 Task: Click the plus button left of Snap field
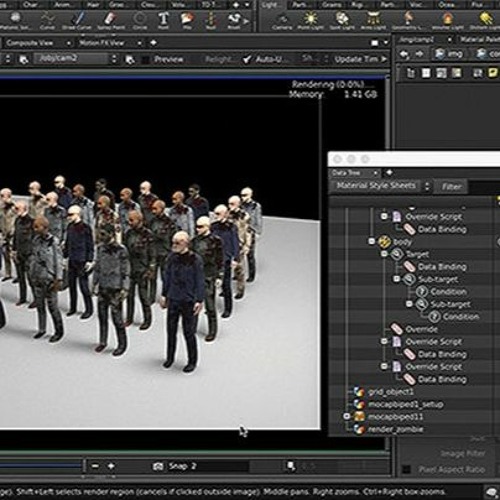pyautogui.click(x=111, y=466)
